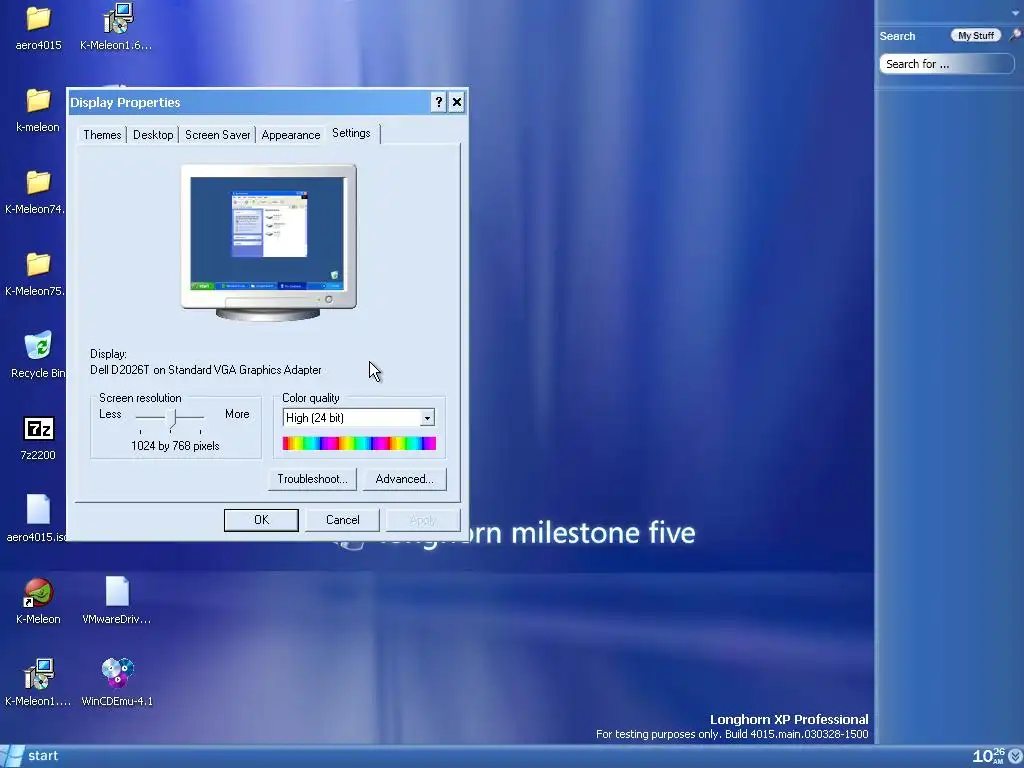Select the WinCDEmu-4.1 disc icon

[x=118, y=674]
